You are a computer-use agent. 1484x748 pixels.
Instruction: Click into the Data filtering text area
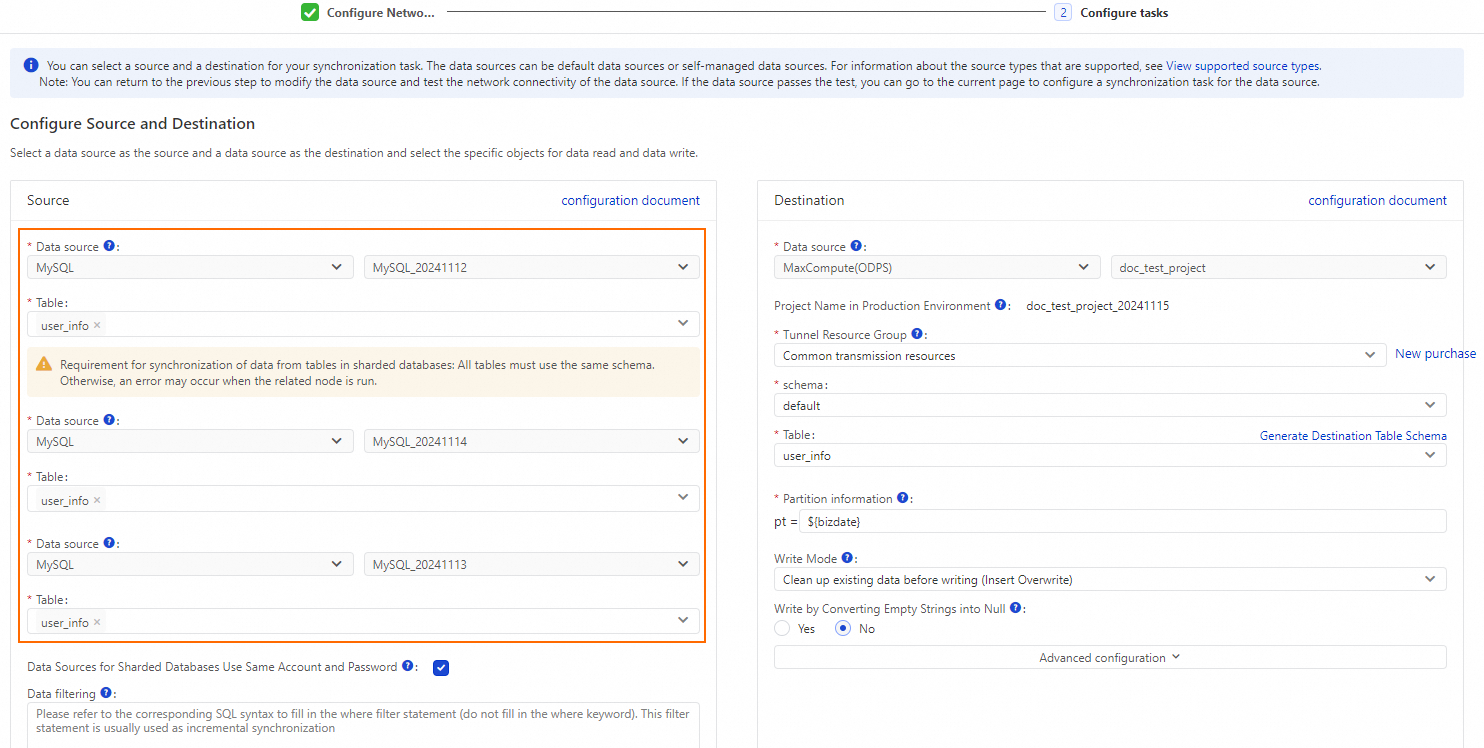363,725
